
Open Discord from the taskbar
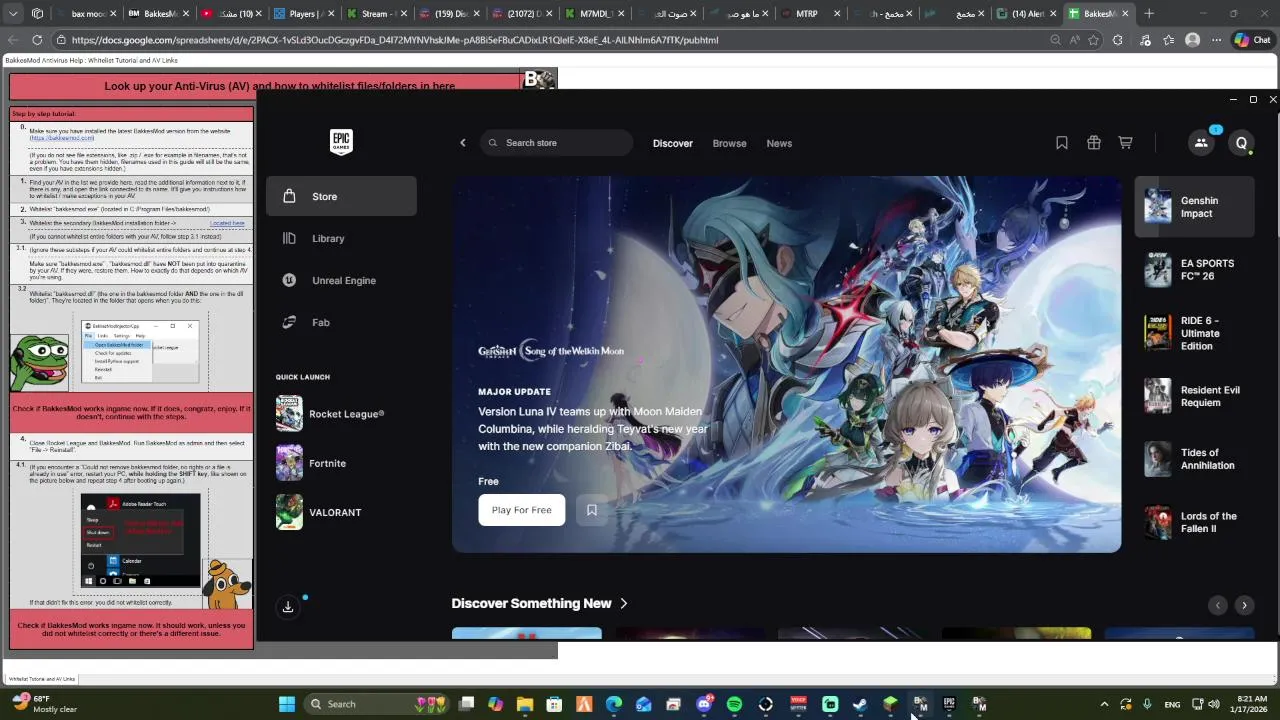pyautogui.click(x=704, y=704)
